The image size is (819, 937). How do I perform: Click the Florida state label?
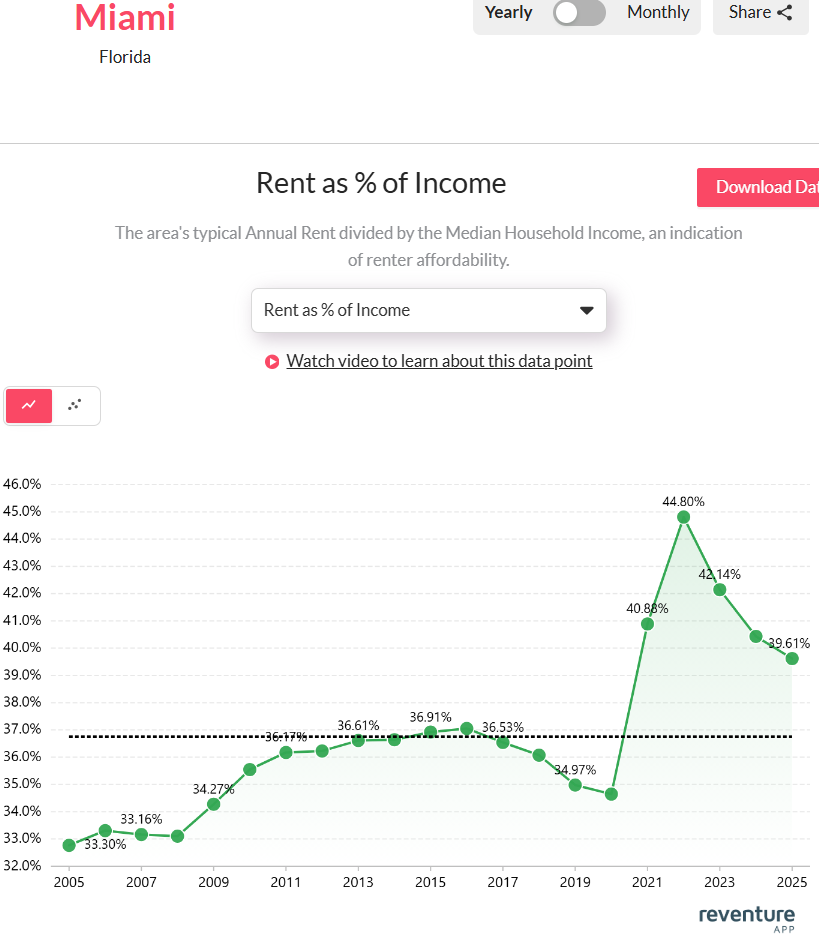click(124, 57)
